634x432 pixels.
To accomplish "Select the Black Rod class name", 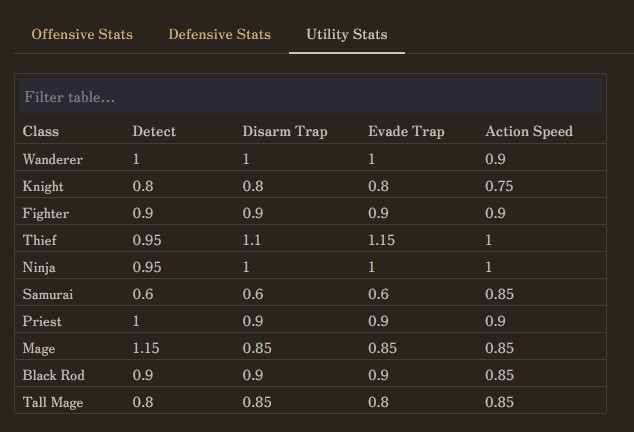I will tap(54, 375).
